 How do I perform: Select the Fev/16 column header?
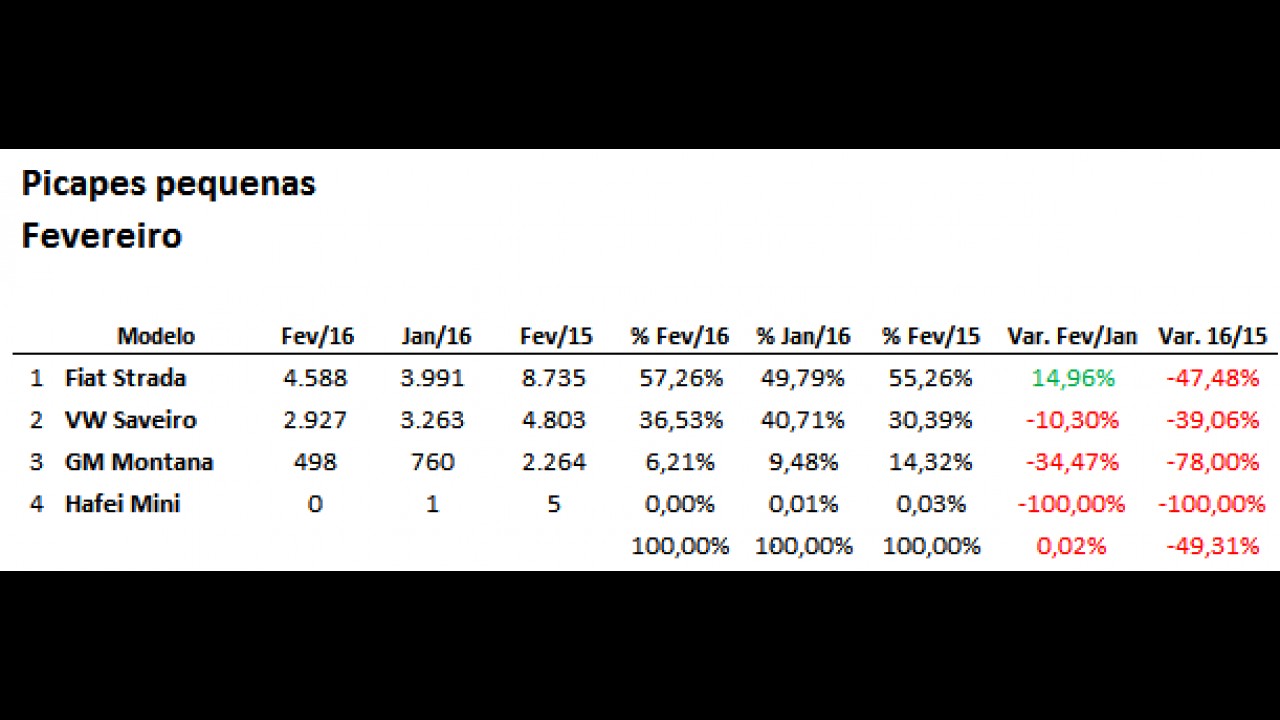pyautogui.click(x=317, y=337)
